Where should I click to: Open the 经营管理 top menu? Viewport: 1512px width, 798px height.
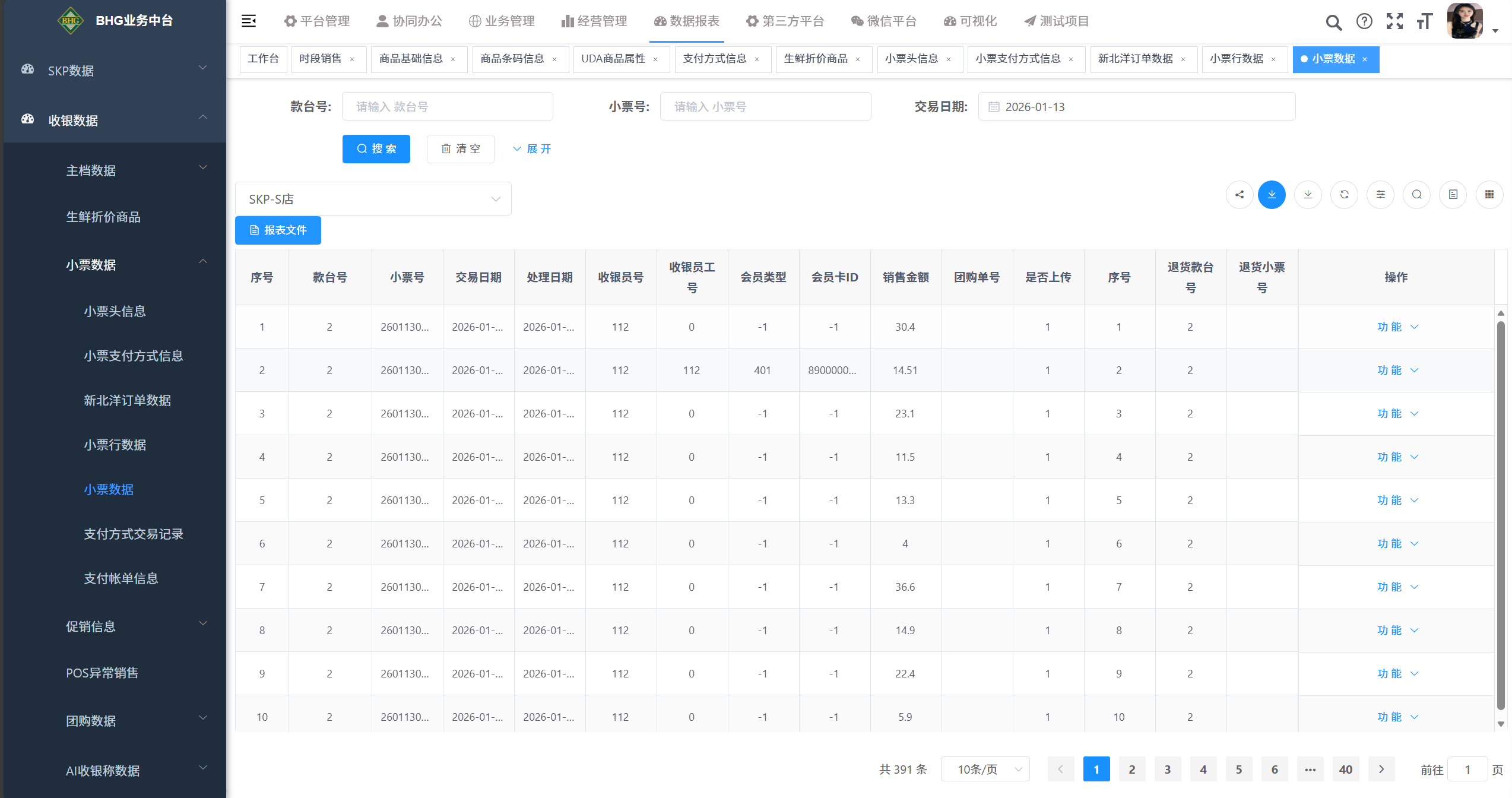point(594,21)
